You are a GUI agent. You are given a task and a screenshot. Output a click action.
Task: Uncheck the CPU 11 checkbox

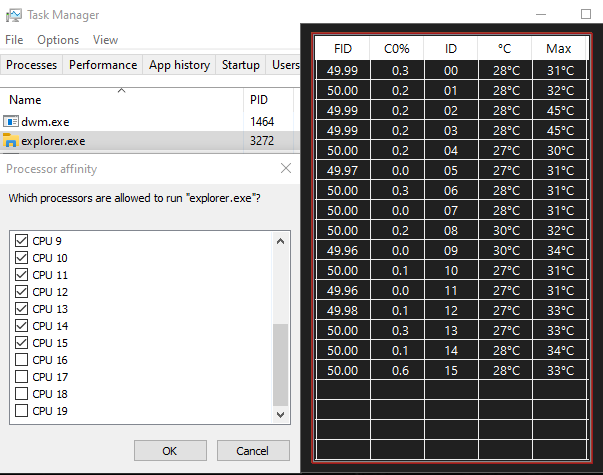(22, 275)
